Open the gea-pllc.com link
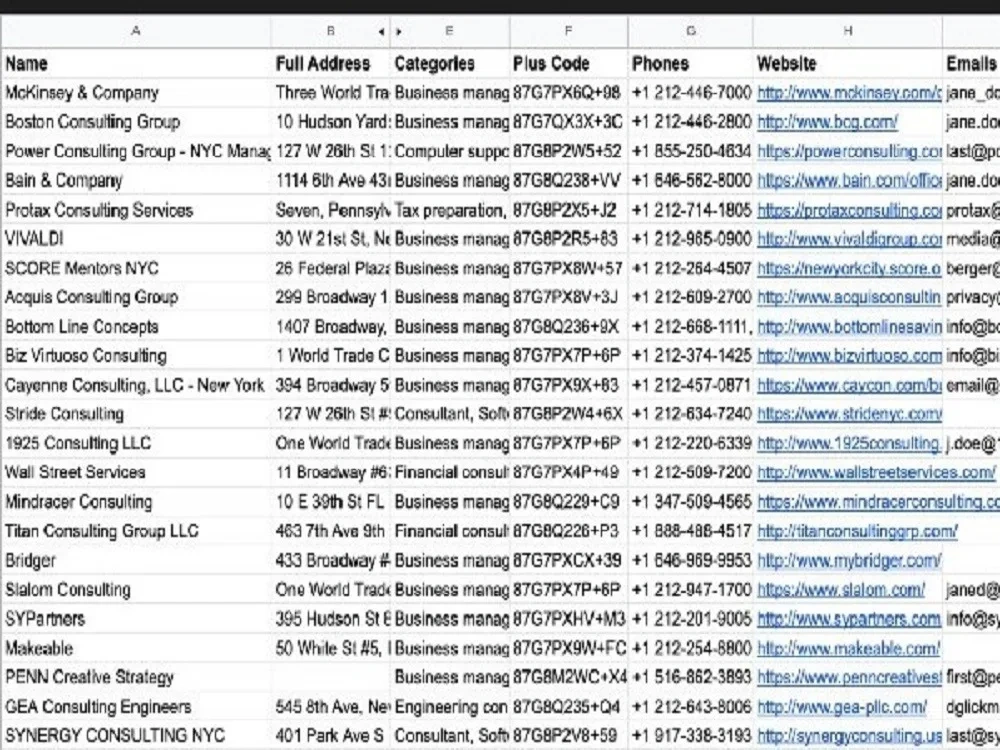Screen dimensions: 1000x750 click(x=842, y=707)
